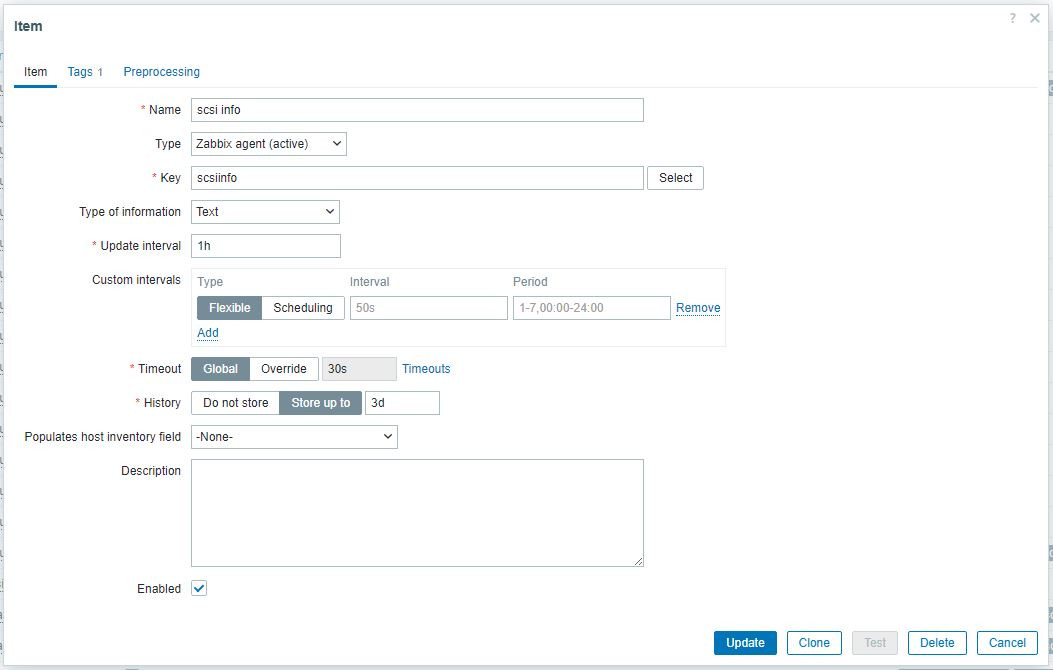This screenshot has height=670, width=1053.
Task: Expand the Type of information dropdown
Action: 265,212
